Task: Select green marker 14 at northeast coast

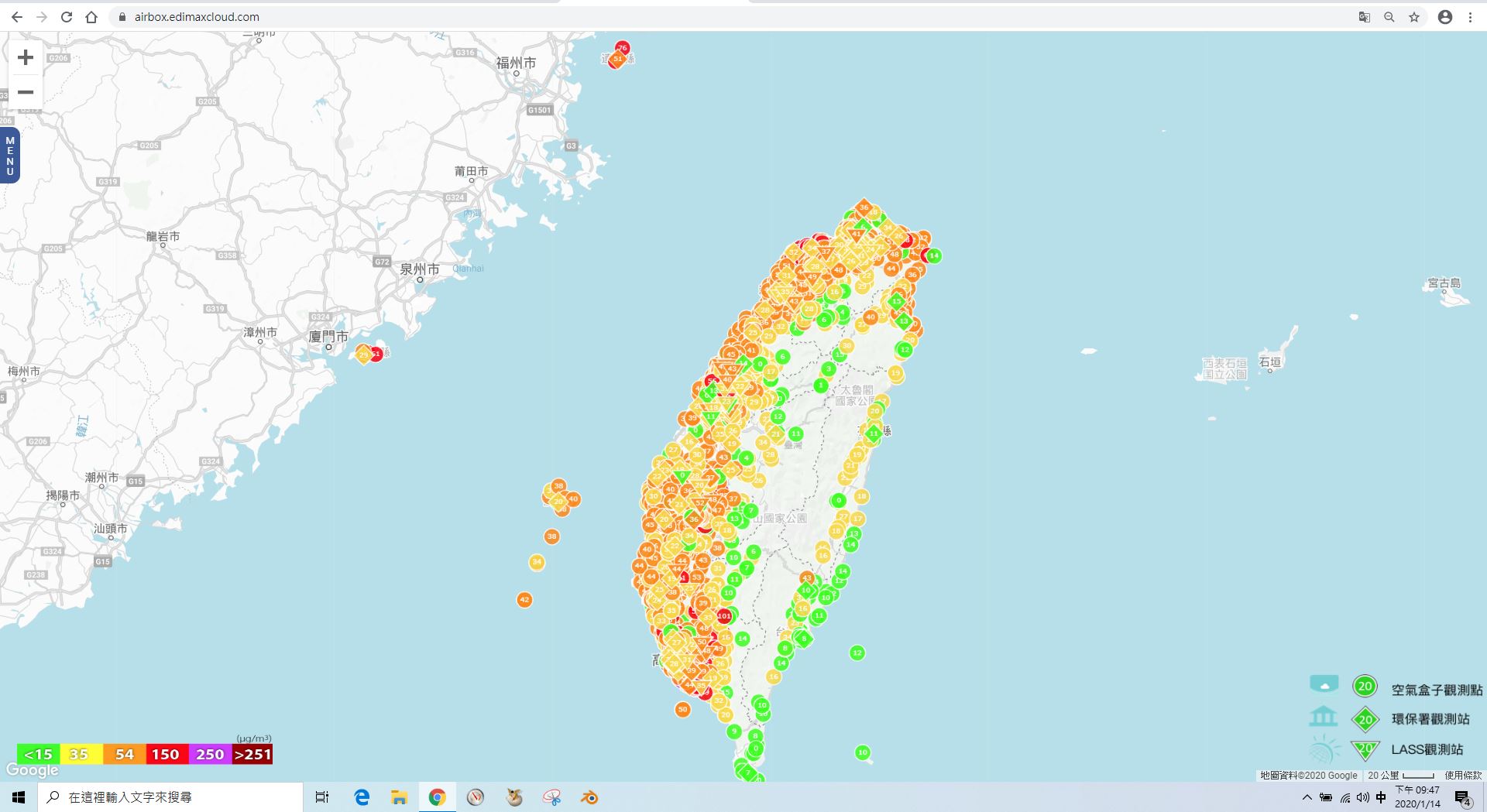Action: pos(933,255)
